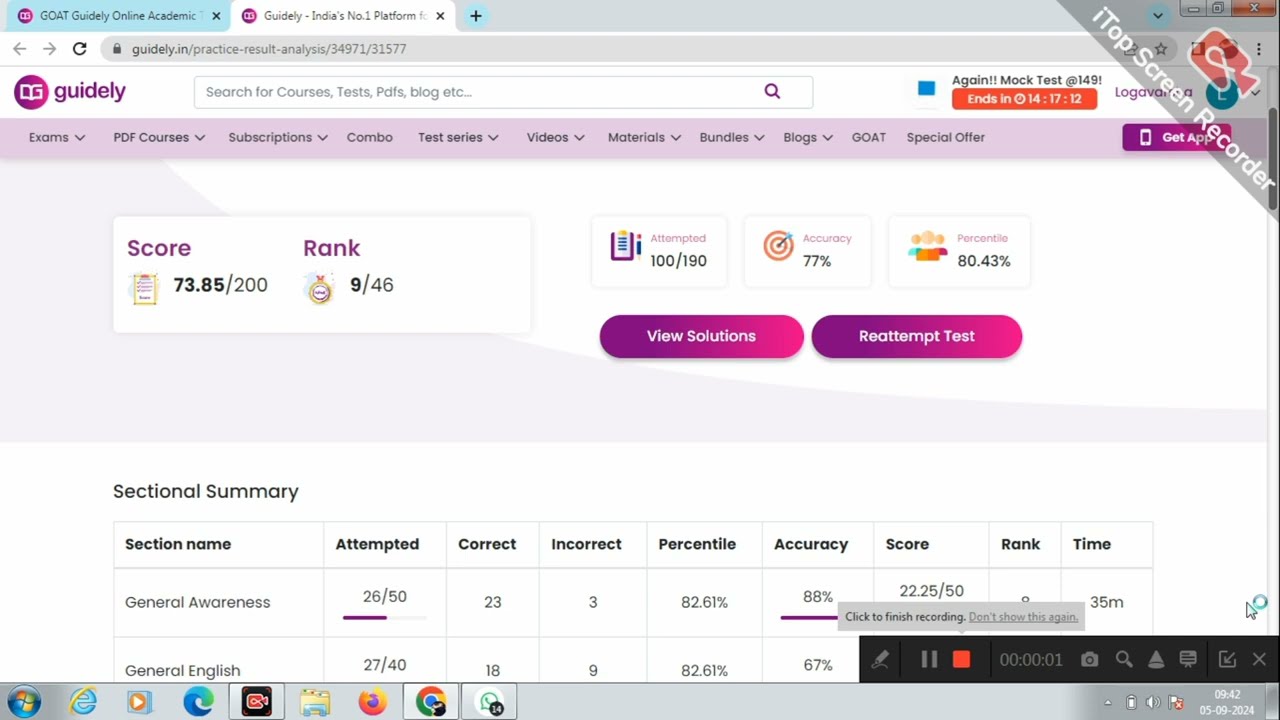
Task: Expand the PDF Courses dropdown
Action: (x=159, y=137)
